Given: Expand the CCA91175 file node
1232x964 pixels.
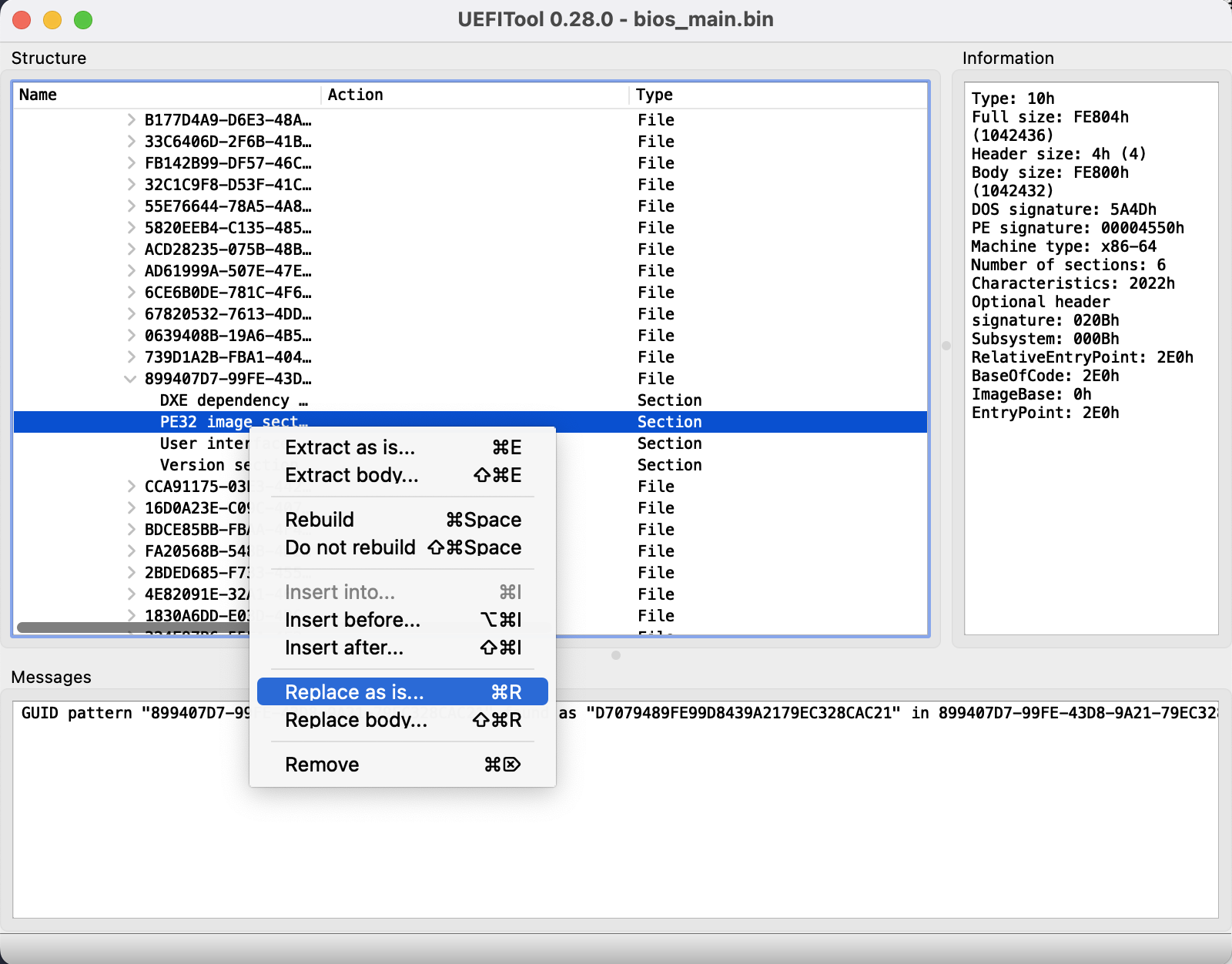Looking at the screenshot, I should click(x=132, y=486).
